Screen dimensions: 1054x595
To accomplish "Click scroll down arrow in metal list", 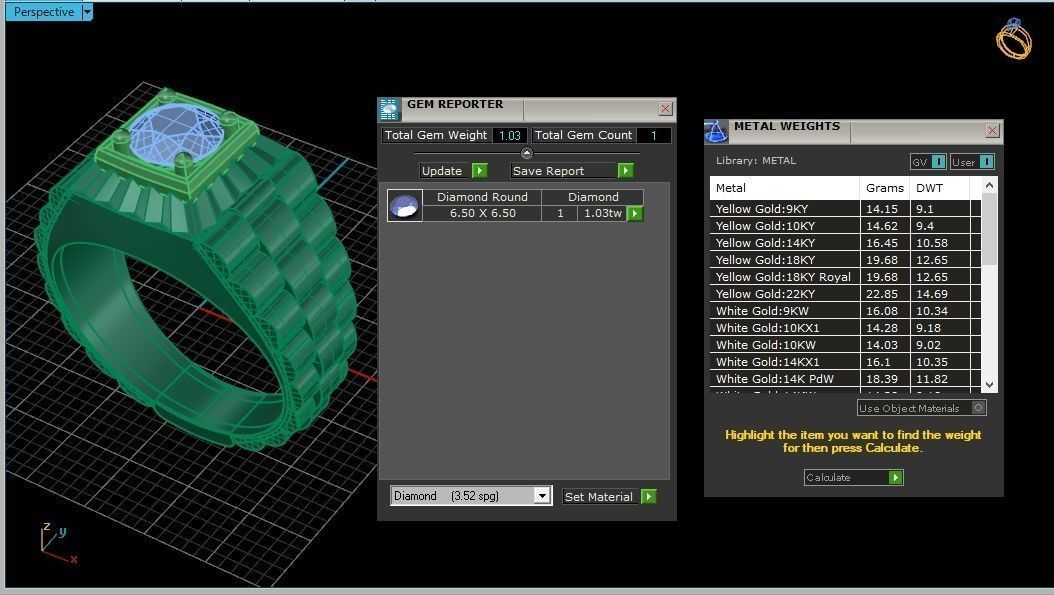I will [x=989, y=385].
